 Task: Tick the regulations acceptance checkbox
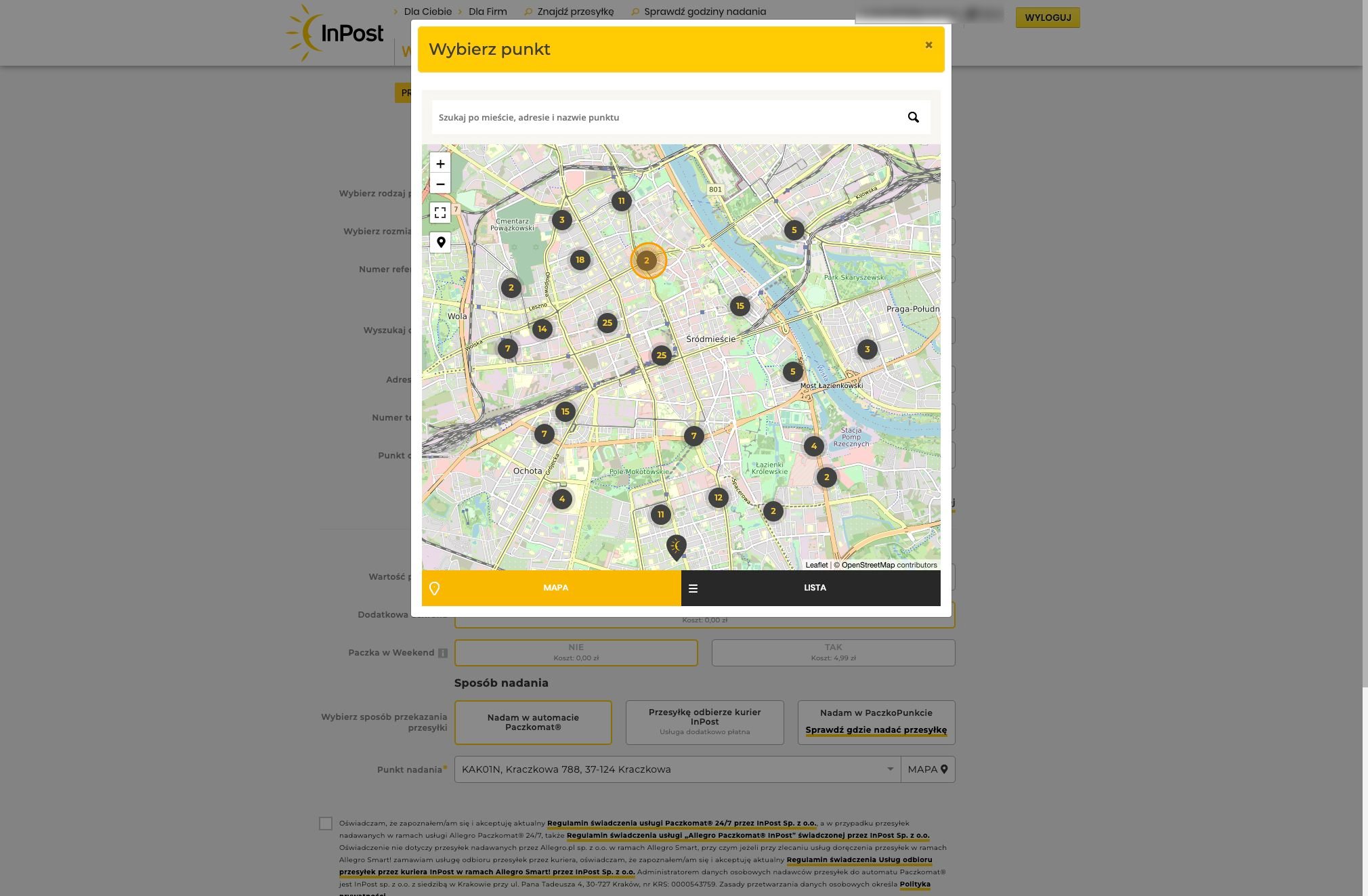click(x=326, y=824)
